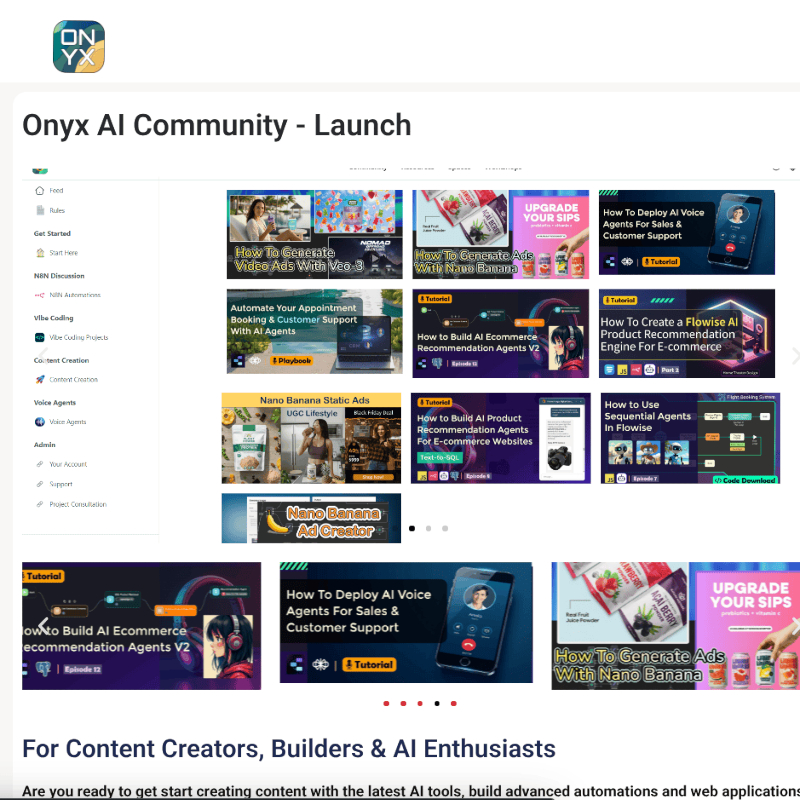
Task: Select the last red carousel dot
Action: pos(453,703)
